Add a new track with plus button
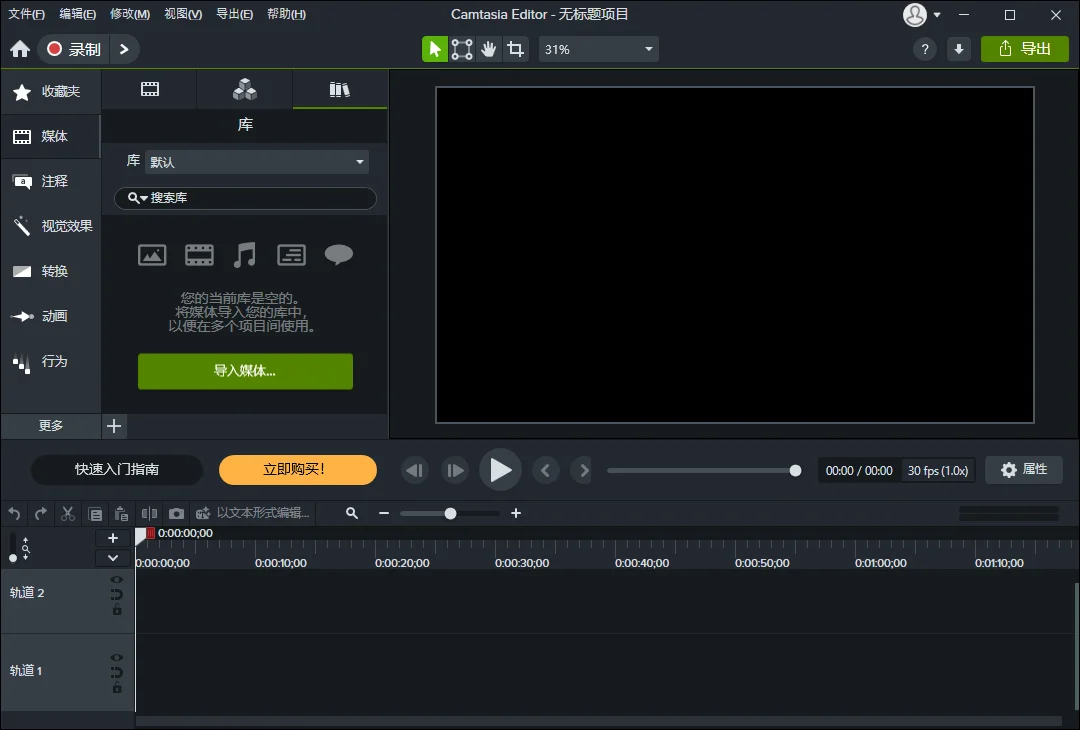Viewport: 1080px width, 730px height. pos(113,539)
